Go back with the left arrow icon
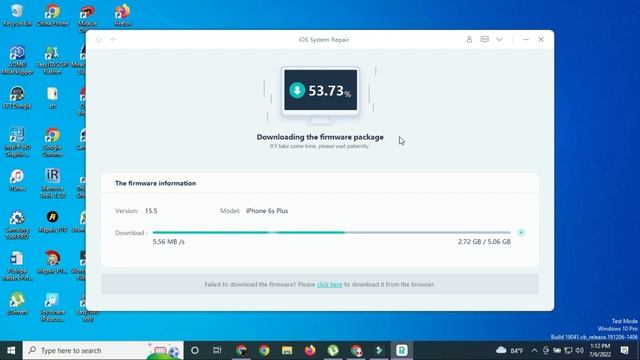This screenshot has height=360, width=640. coord(113,40)
